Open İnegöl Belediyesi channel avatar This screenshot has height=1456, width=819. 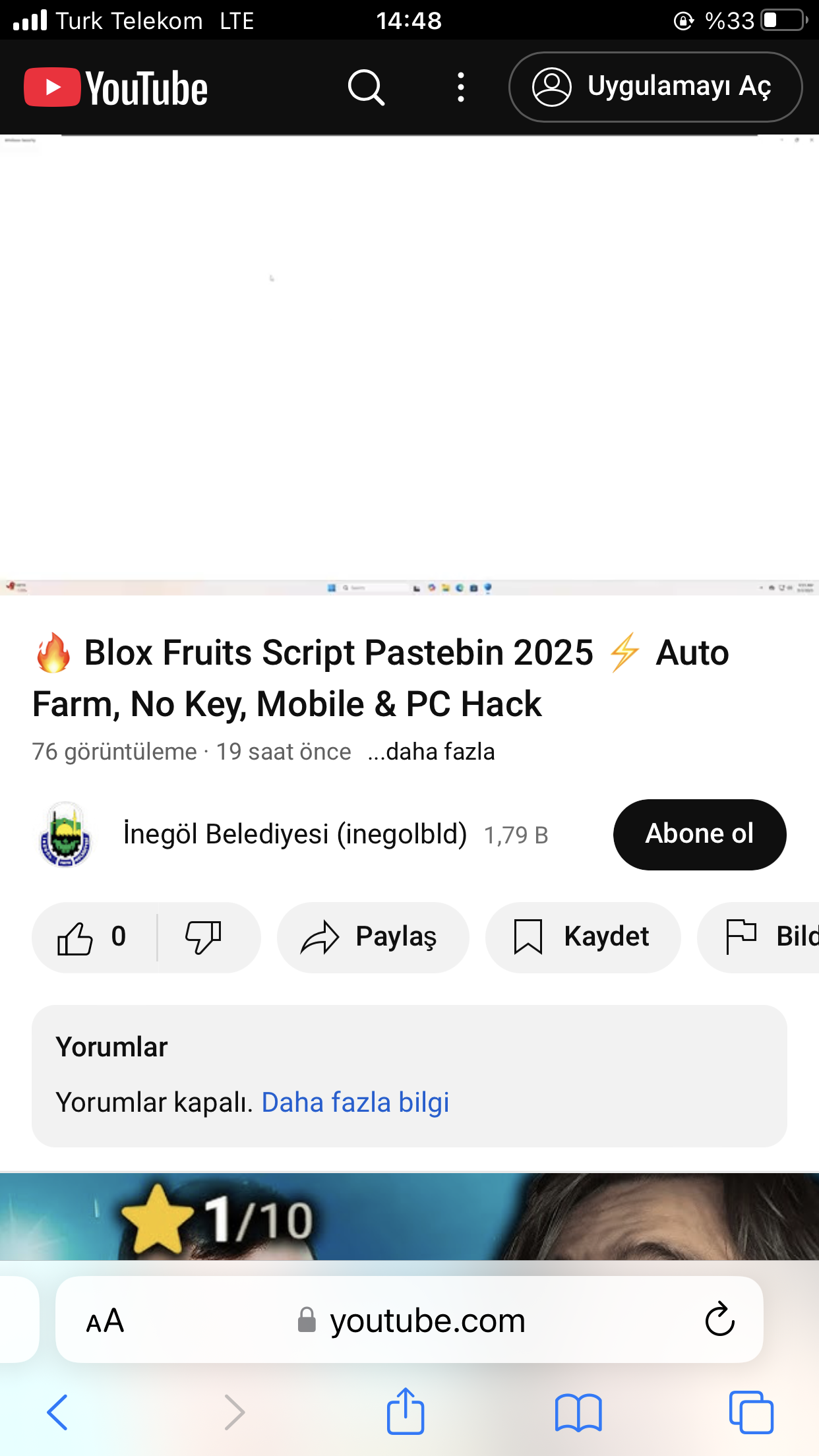(x=65, y=835)
